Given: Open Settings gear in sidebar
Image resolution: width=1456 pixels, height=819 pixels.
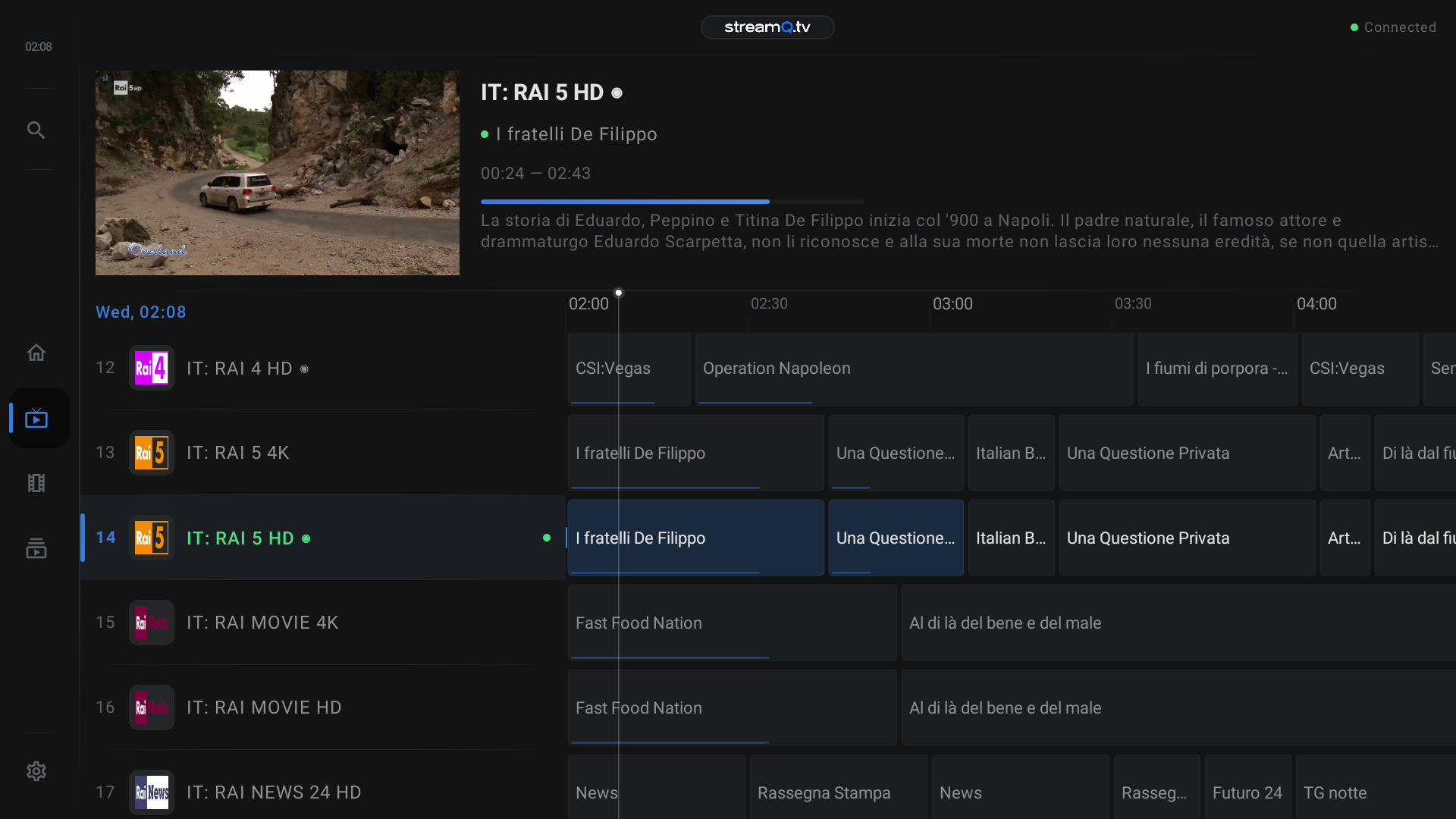Looking at the screenshot, I should click(x=36, y=771).
